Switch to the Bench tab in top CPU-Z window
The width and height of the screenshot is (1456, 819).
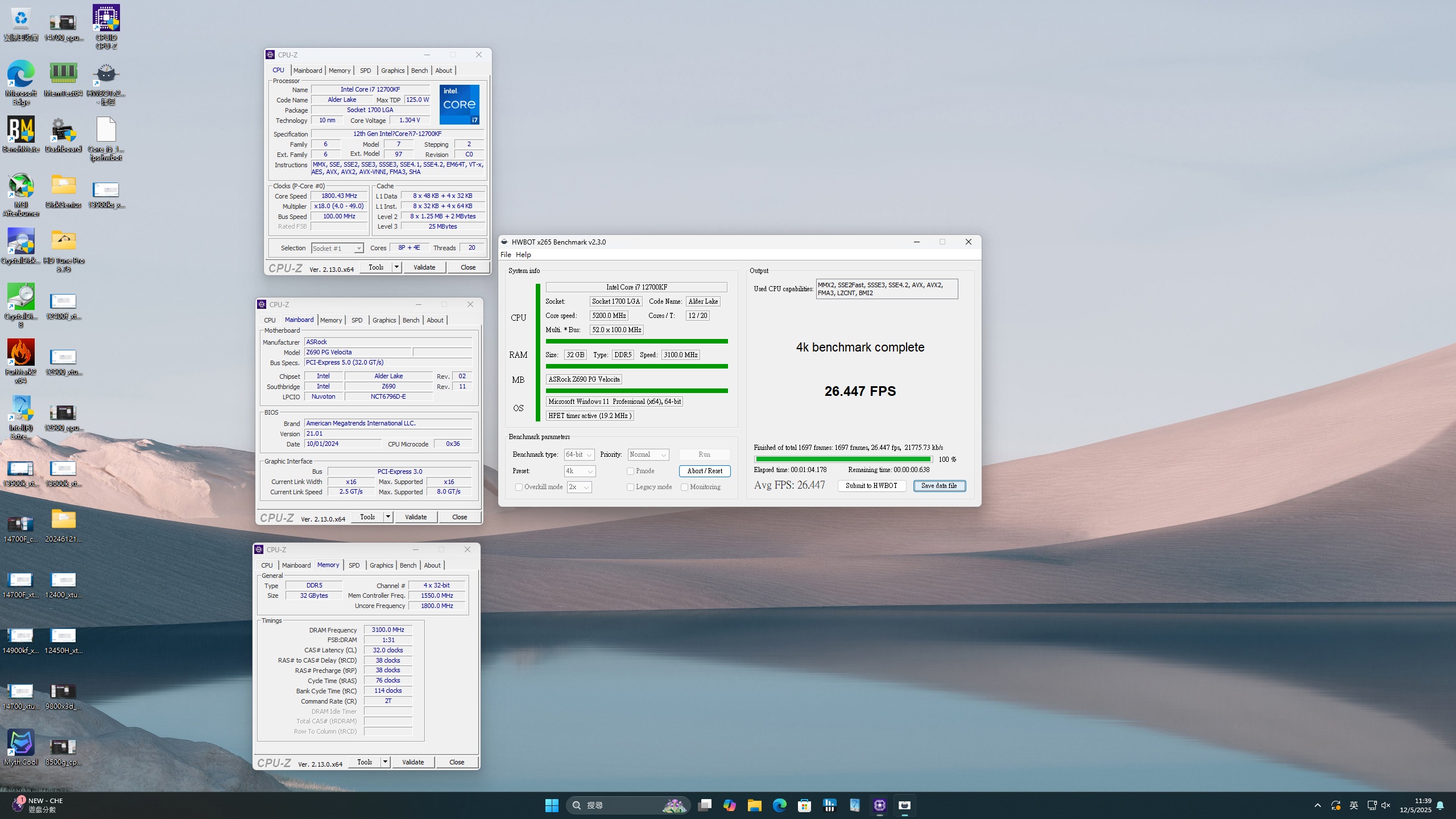[419, 71]
